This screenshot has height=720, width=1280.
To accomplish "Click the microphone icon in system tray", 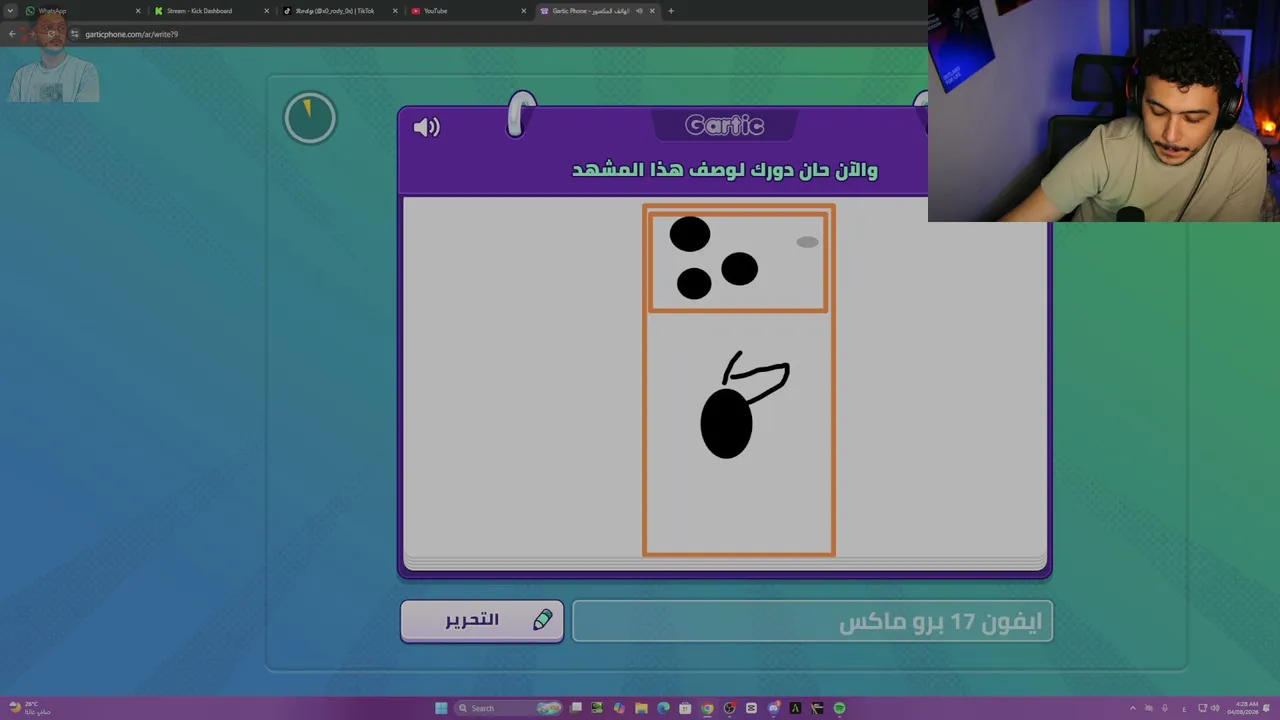I will [1165, 708].
